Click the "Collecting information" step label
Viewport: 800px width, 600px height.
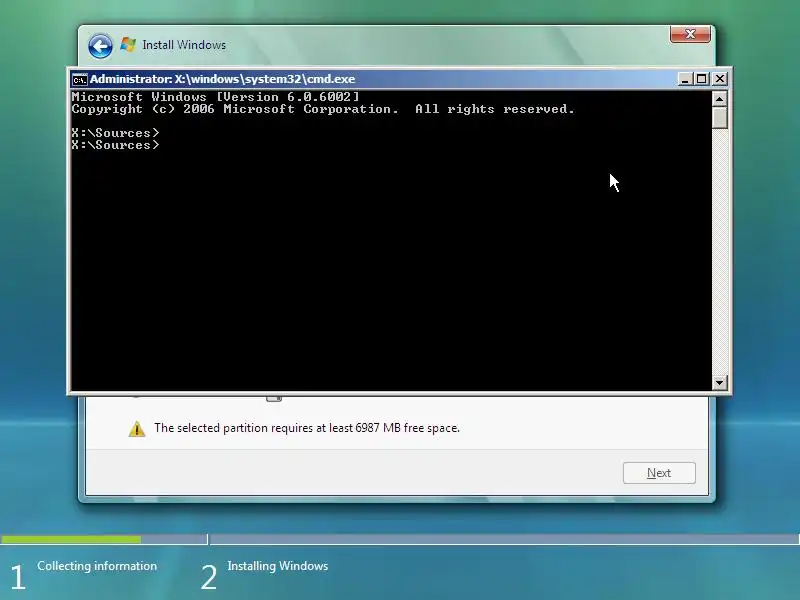click(97, 566)
